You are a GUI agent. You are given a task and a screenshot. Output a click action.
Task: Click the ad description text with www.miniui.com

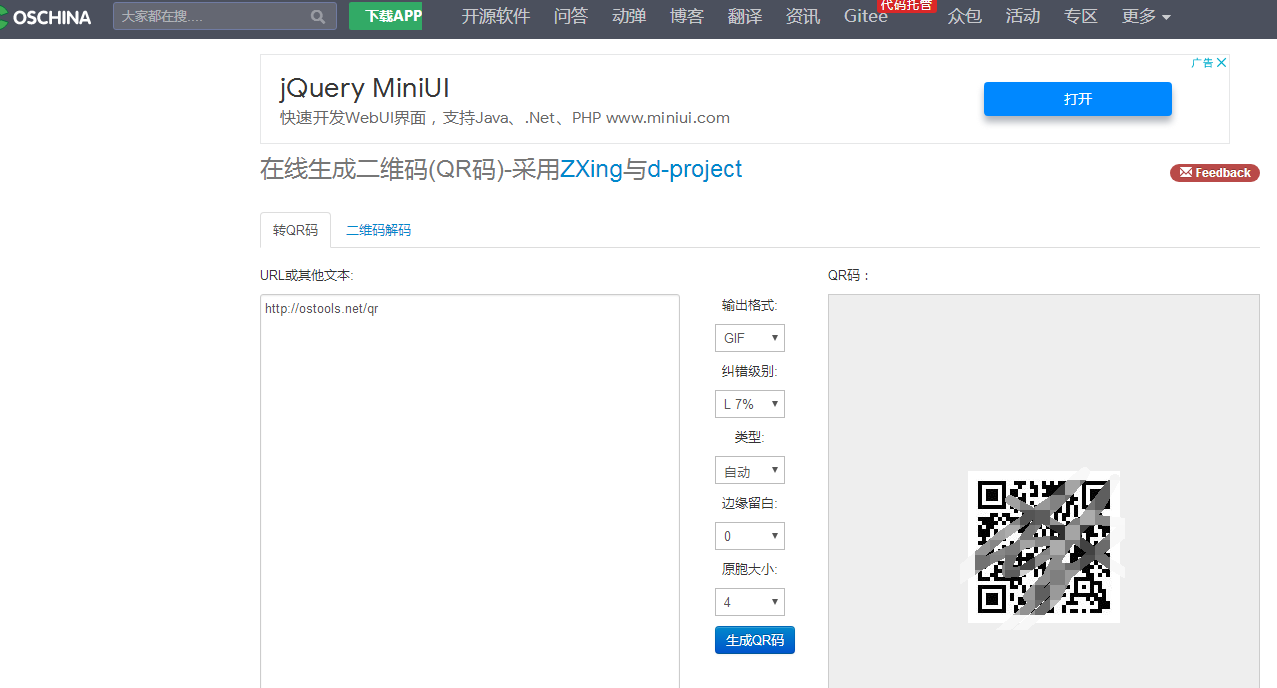[504, 118]
